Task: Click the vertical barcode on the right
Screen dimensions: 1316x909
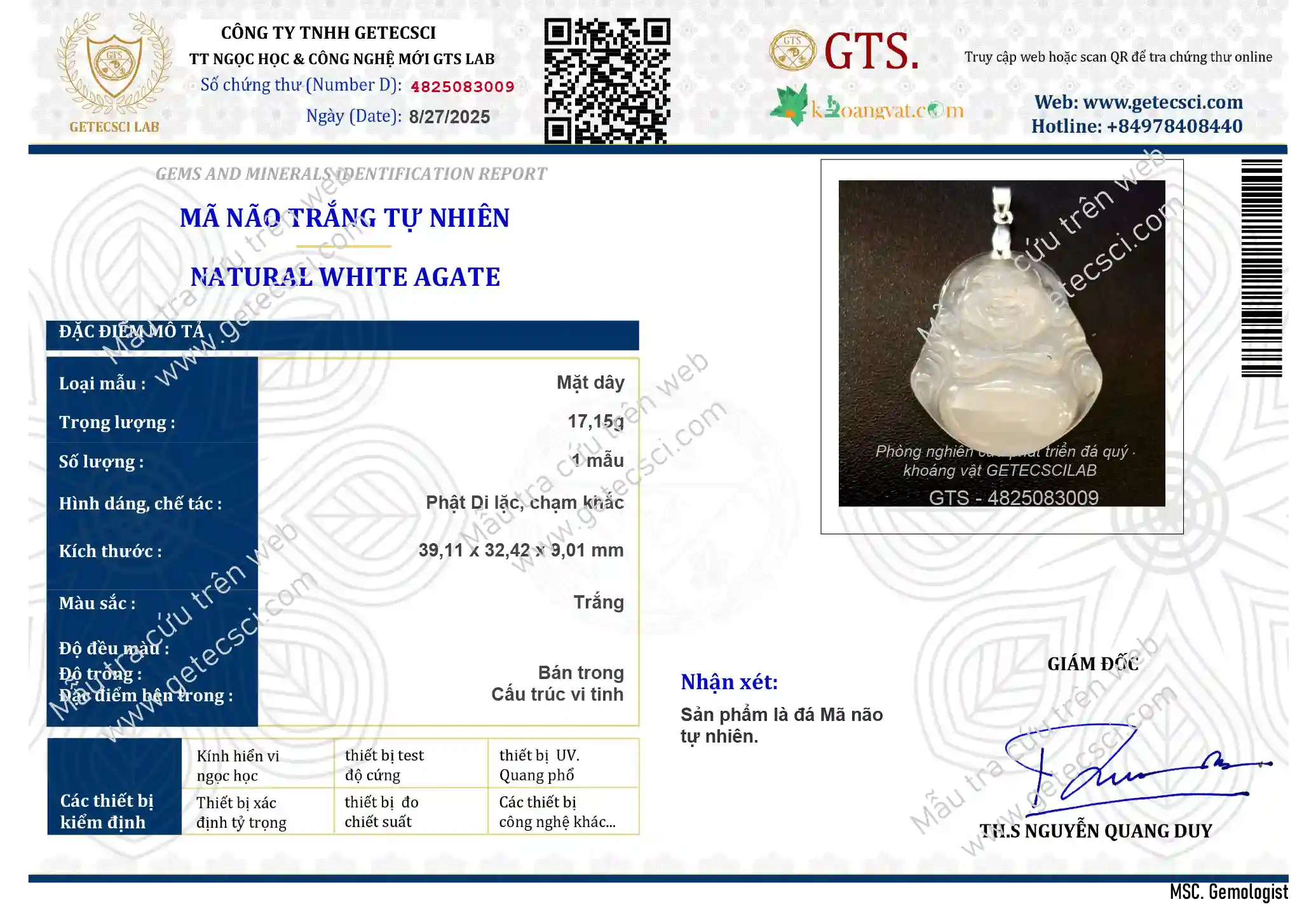Action: (1261, 268)
